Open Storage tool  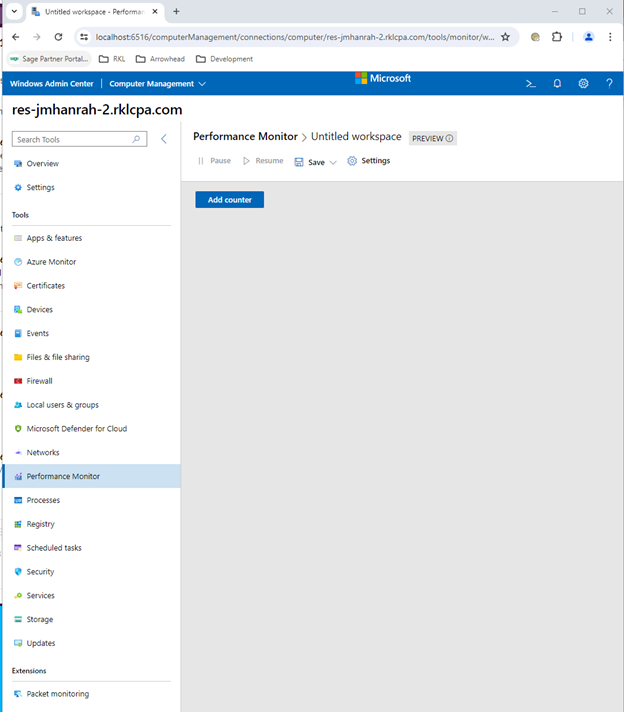tap(92, 619)
